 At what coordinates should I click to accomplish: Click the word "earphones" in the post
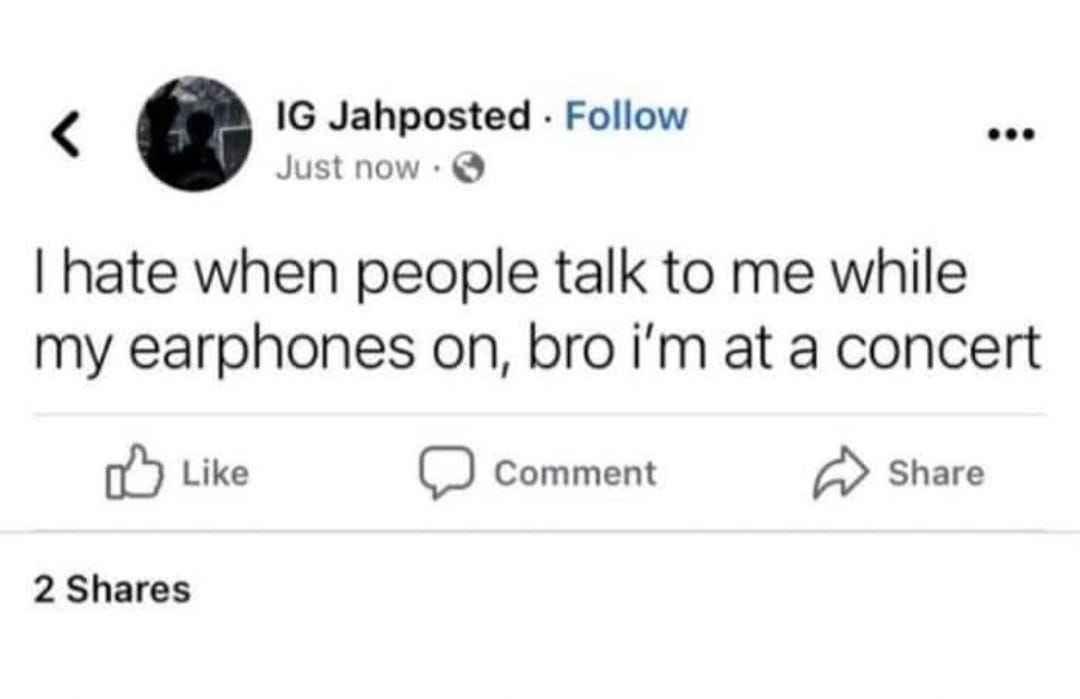(x=273, y=350)
